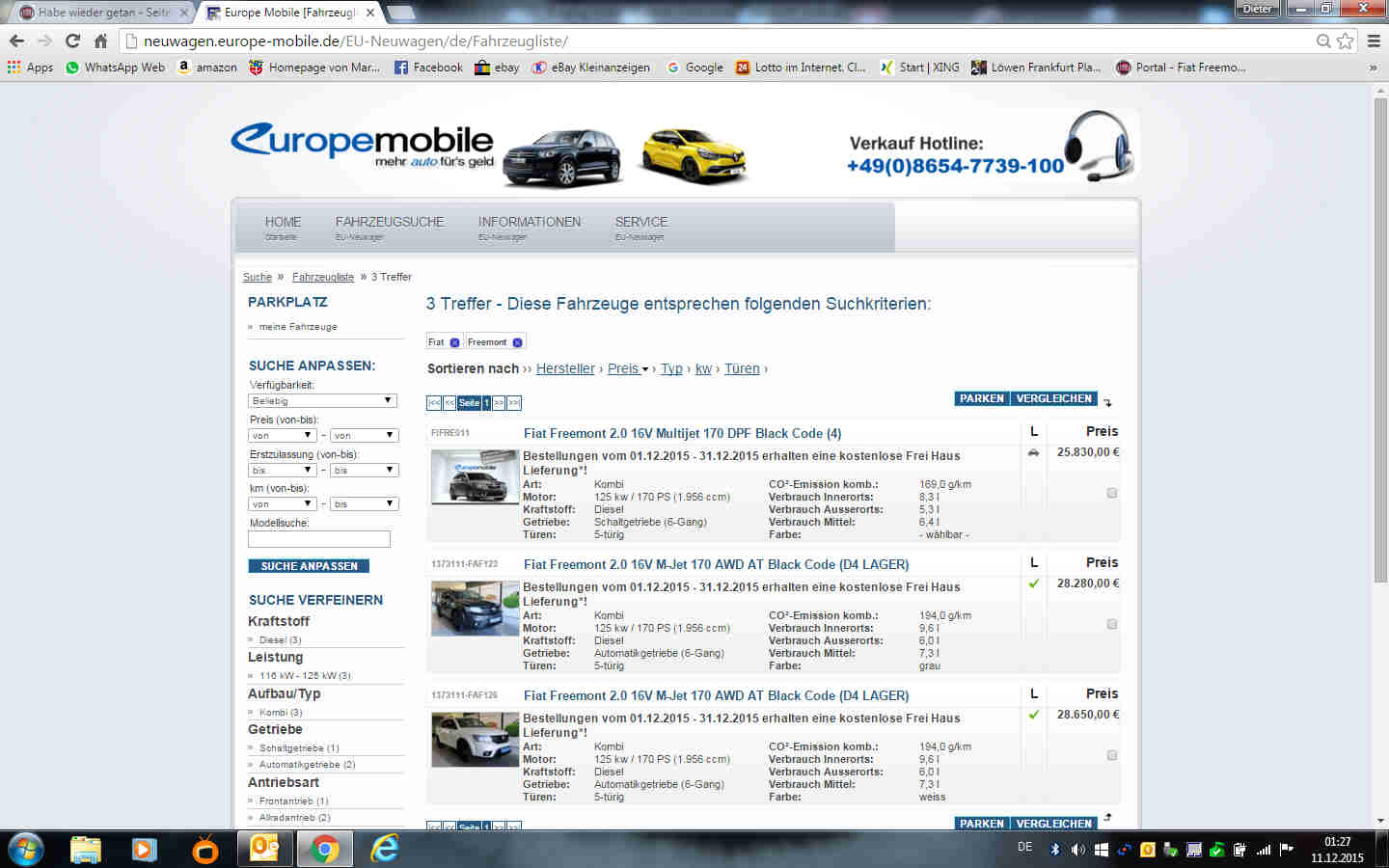Select the checkbox for the 28.280,00 € car

pyautogui.click(x=1111, y=624)
